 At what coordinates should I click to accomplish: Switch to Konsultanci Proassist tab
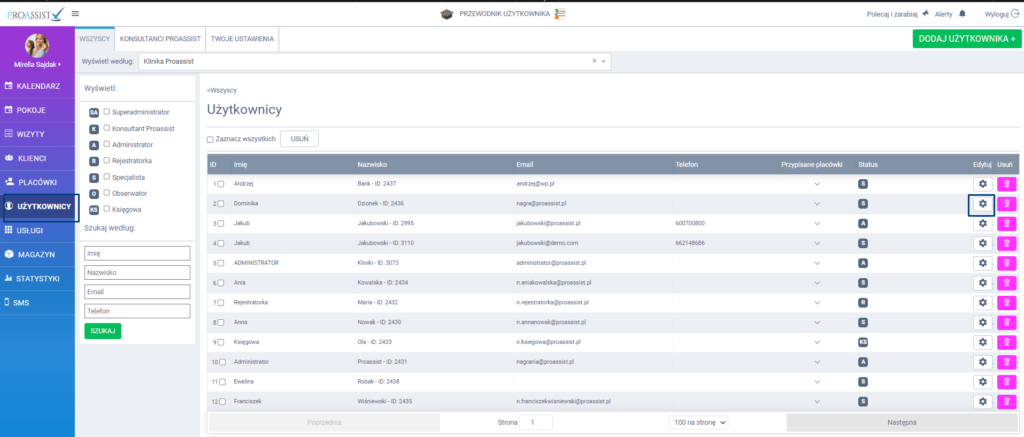tap(160, 38)
